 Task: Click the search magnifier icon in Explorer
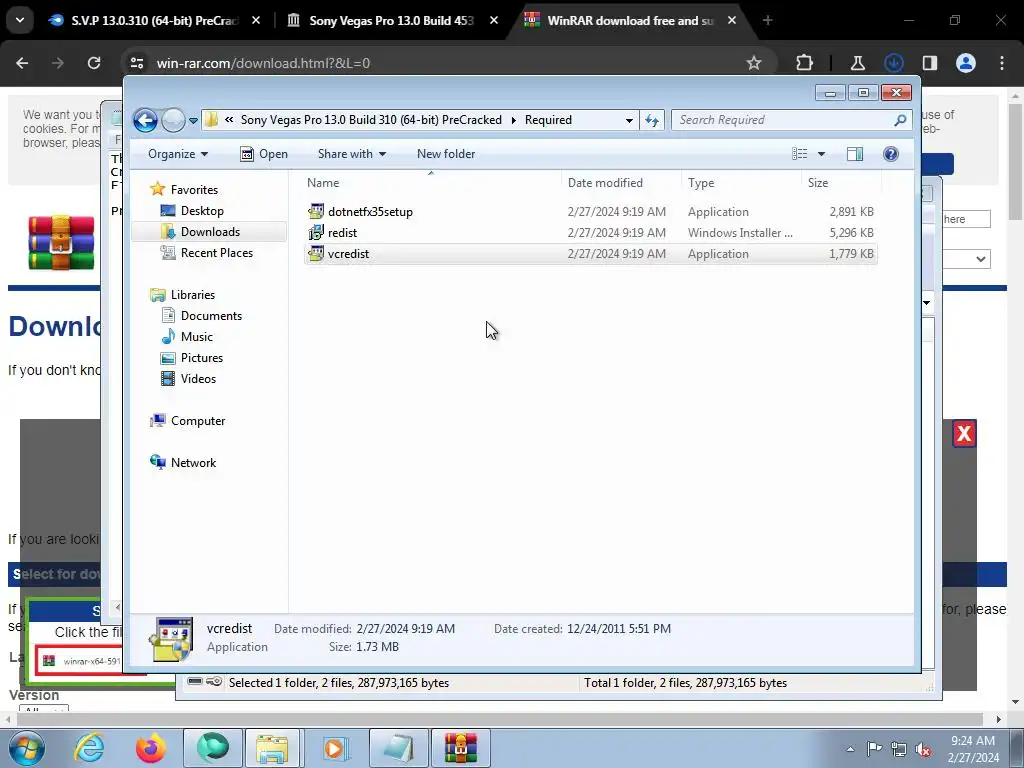(x=901, y=120)
